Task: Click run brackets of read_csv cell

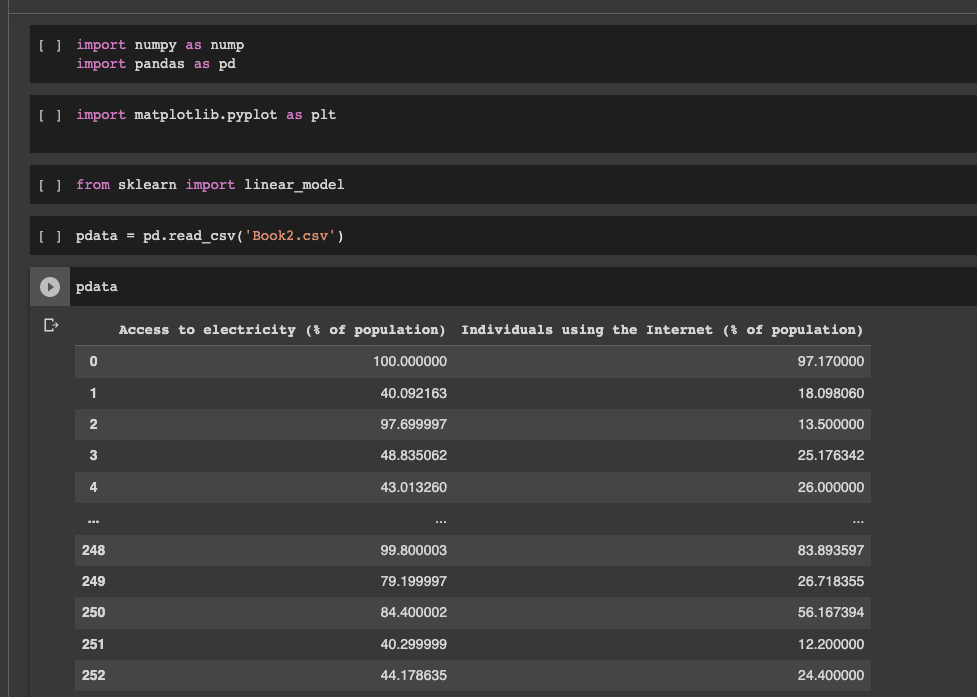Action: pyautogui.click(x=50, y=236)
